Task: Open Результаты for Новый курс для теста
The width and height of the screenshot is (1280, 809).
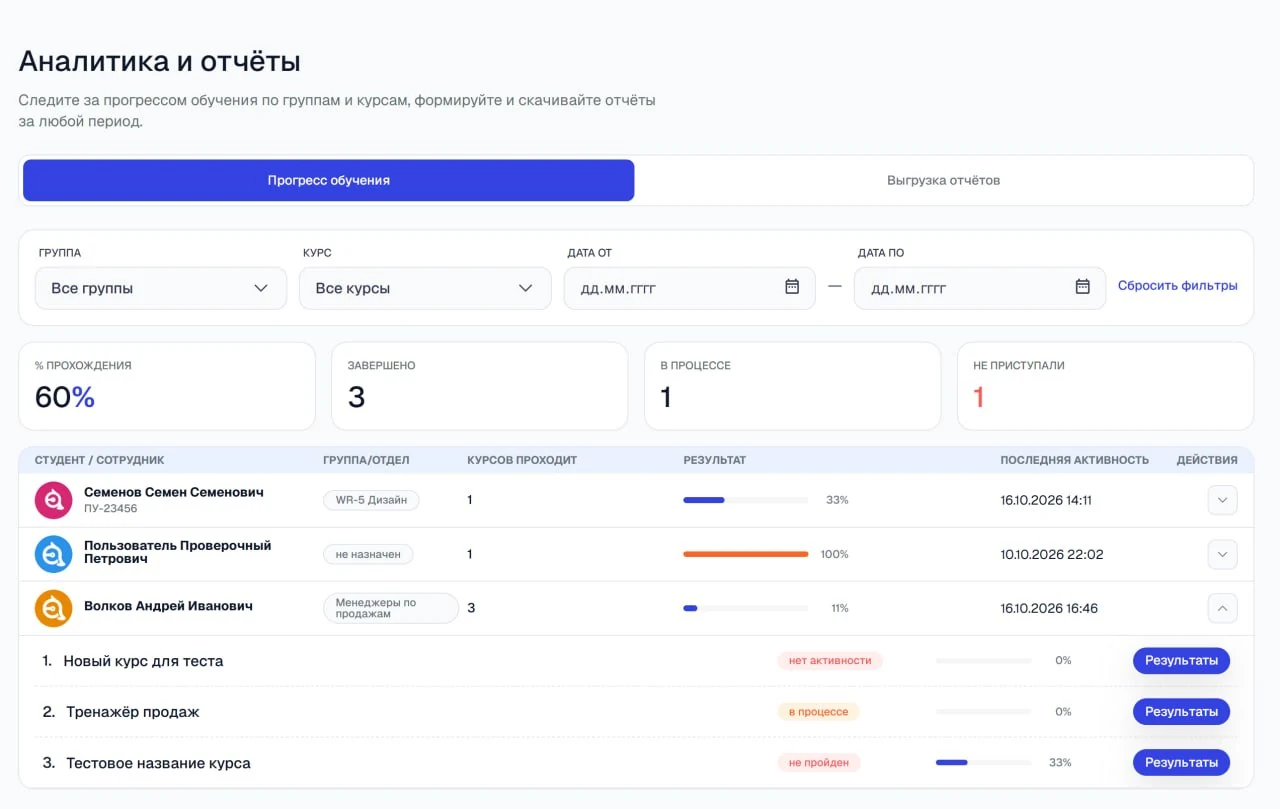Action: click(1181, 660)
